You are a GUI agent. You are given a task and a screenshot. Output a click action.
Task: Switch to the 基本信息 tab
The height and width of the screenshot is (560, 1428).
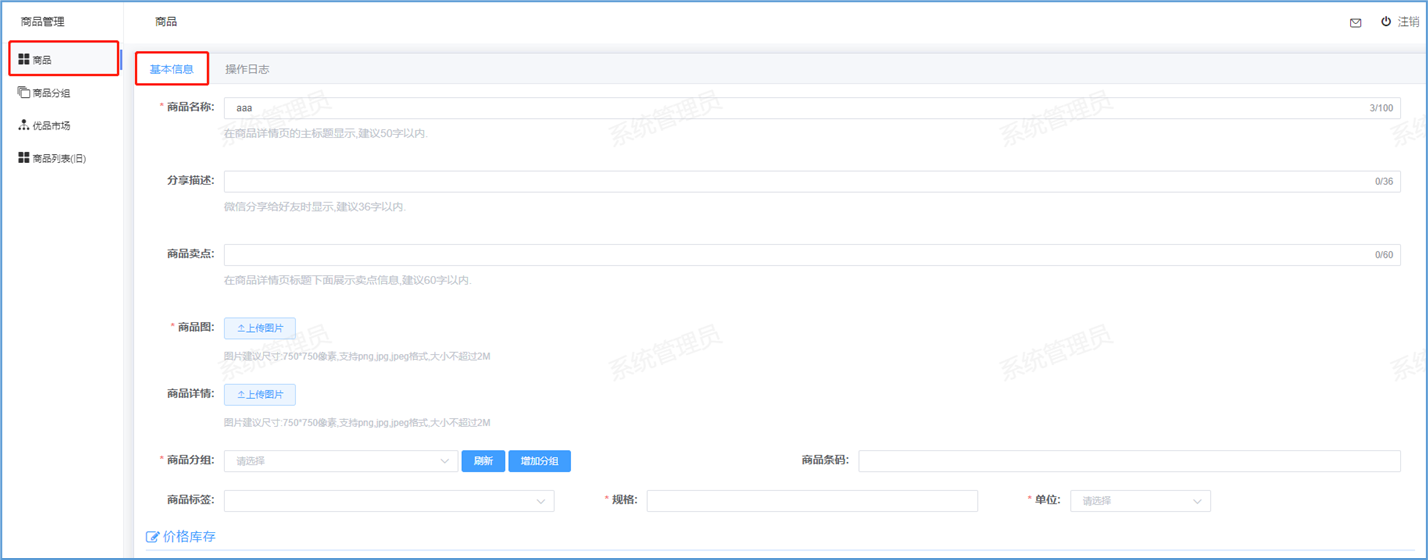172,69
